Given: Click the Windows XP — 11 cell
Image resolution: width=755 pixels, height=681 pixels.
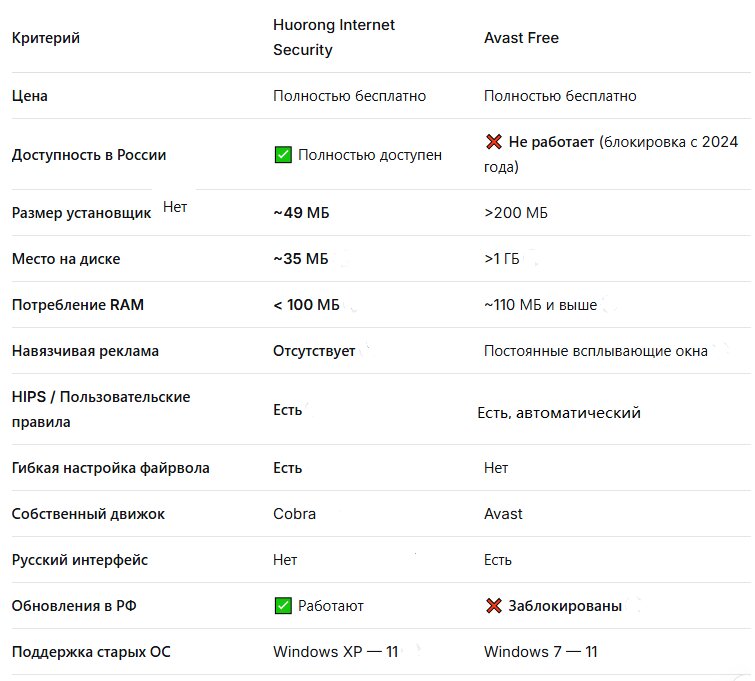Looking at the screenshot, I should (336, 651).
